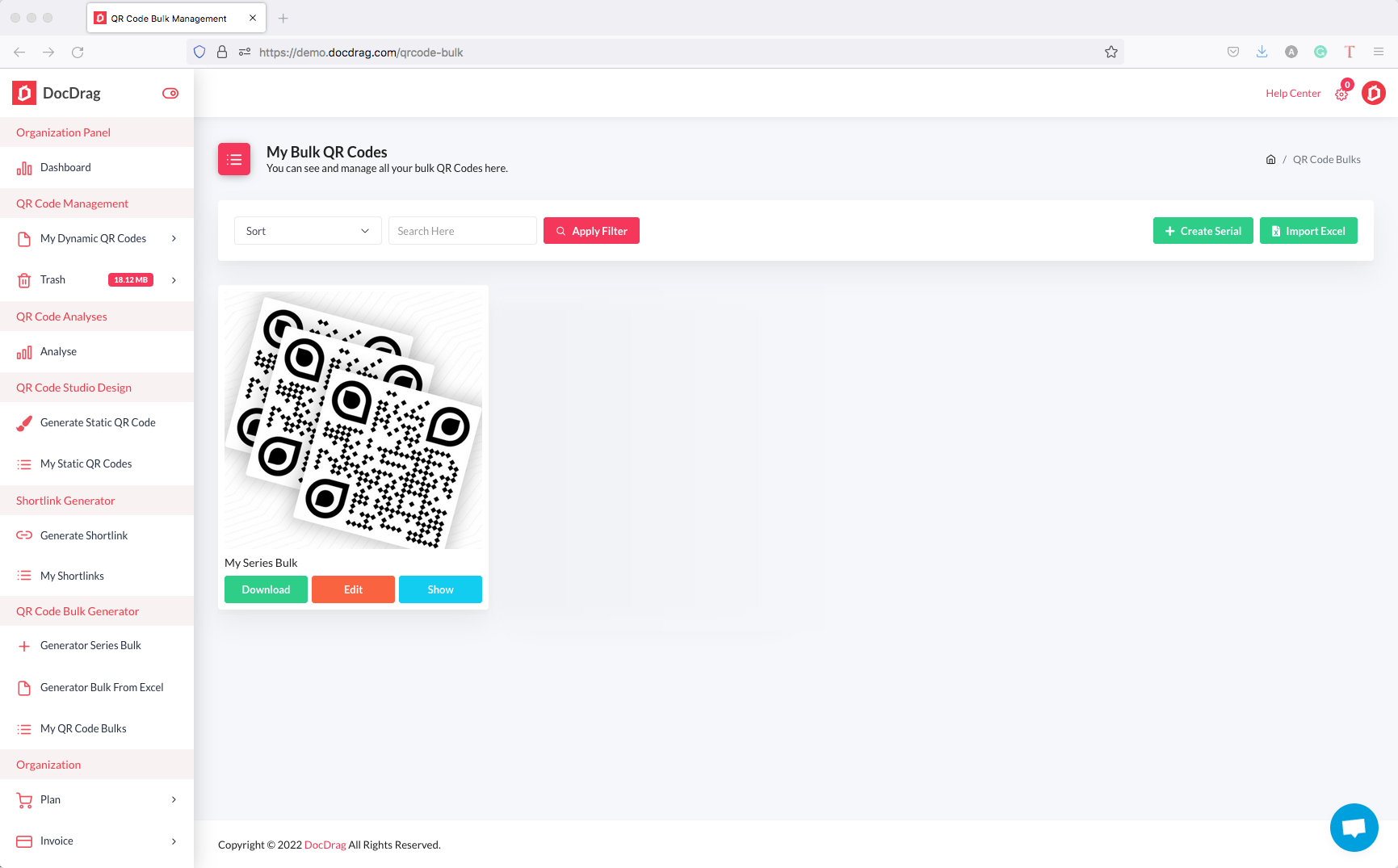Image resolution: width=1398 pixels, height=868 pixels.
Task: Bookmark this page with the star
Action: (1111, 52)
